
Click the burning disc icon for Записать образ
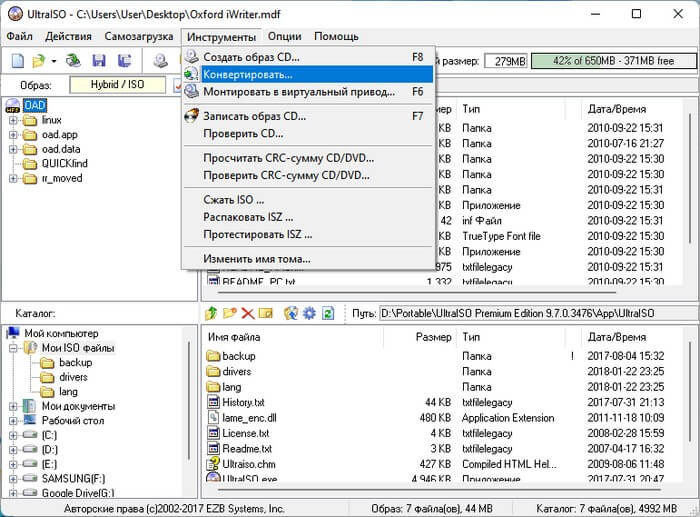pos(192,116)
